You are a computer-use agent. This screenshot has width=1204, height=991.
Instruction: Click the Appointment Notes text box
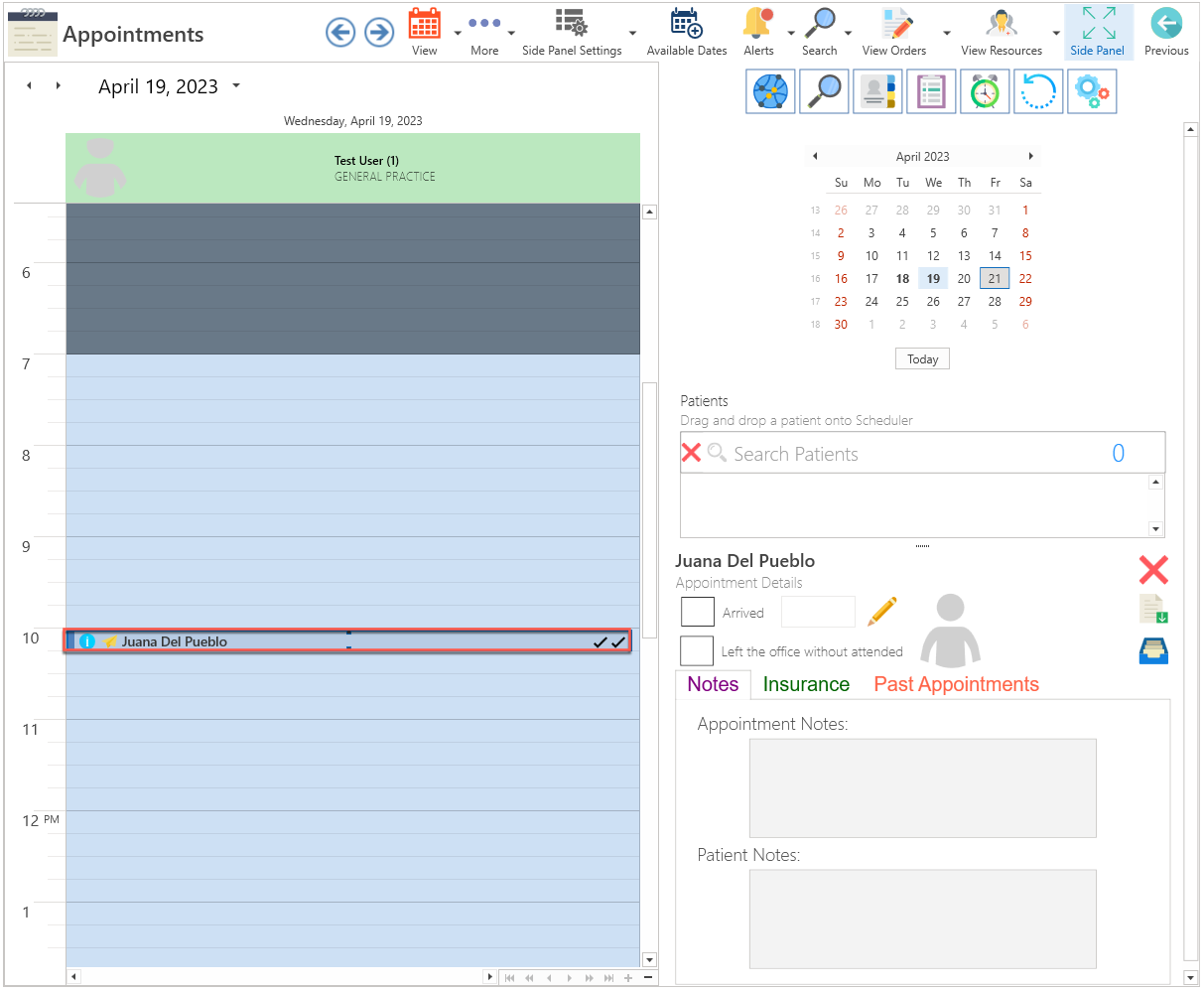pos(922,788)
